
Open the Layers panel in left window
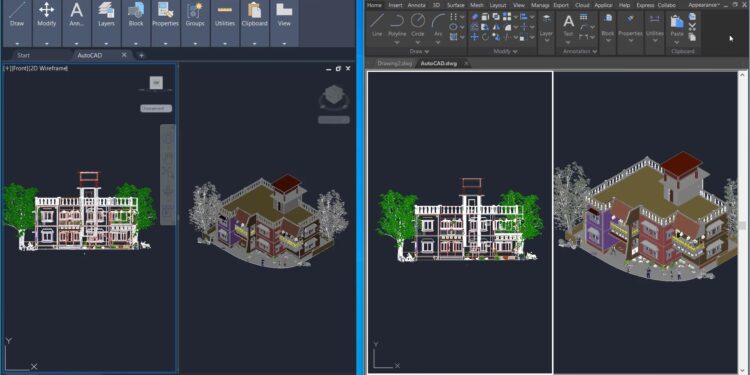[x=106, y=14]
